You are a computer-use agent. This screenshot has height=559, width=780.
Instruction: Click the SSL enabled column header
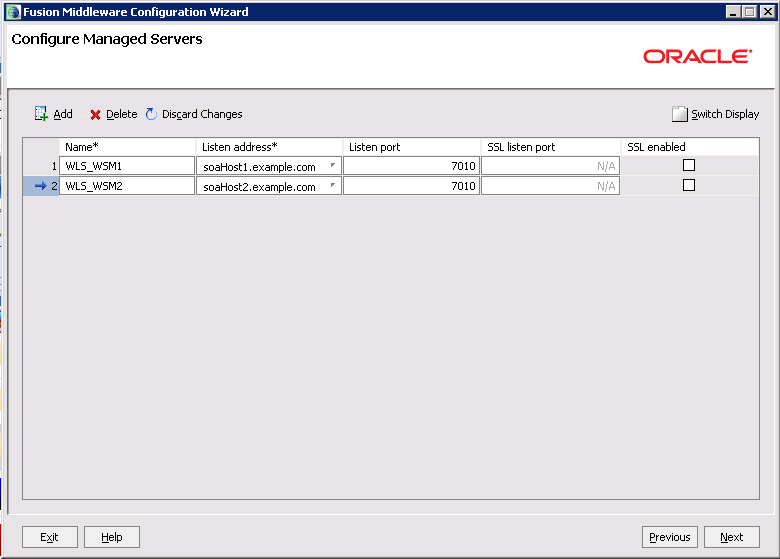690,147
